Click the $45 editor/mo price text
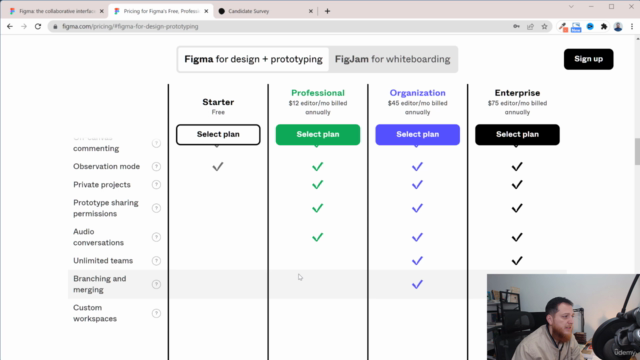 point(418,108)
